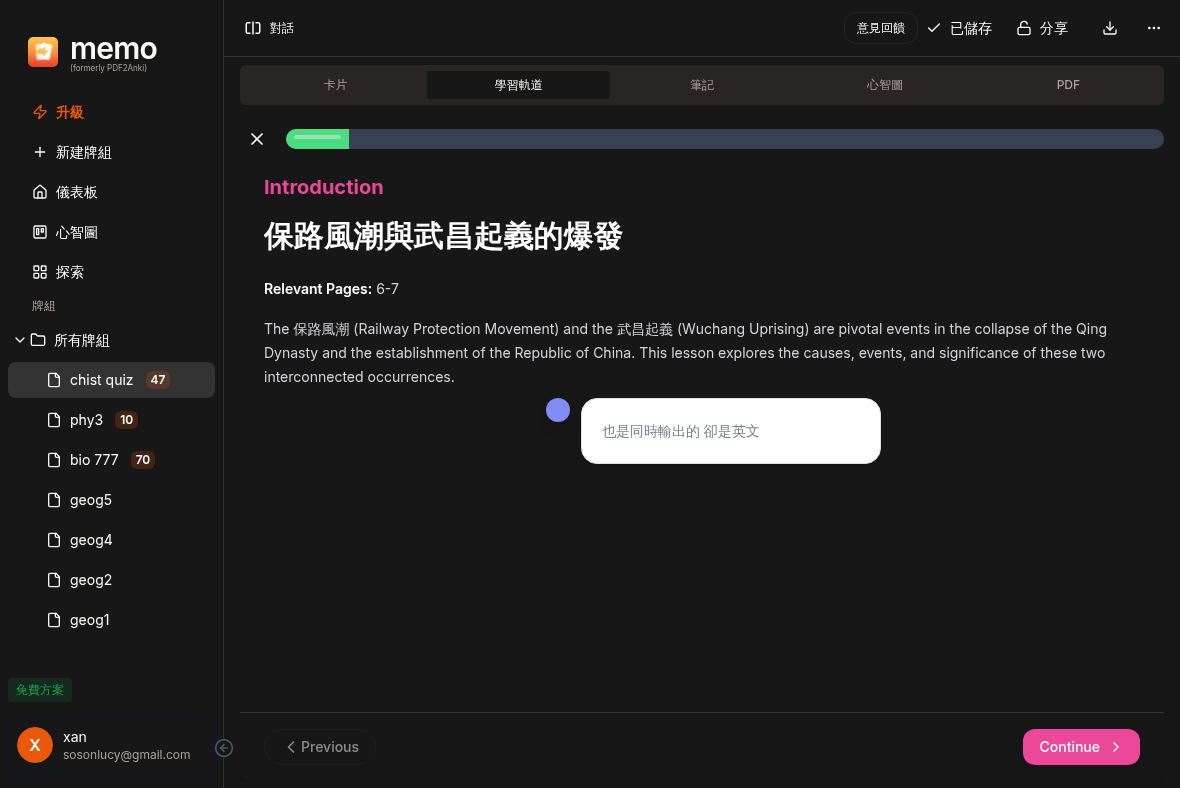
Task: Open the 探索 explore grid icon
Action: [40, 272]
